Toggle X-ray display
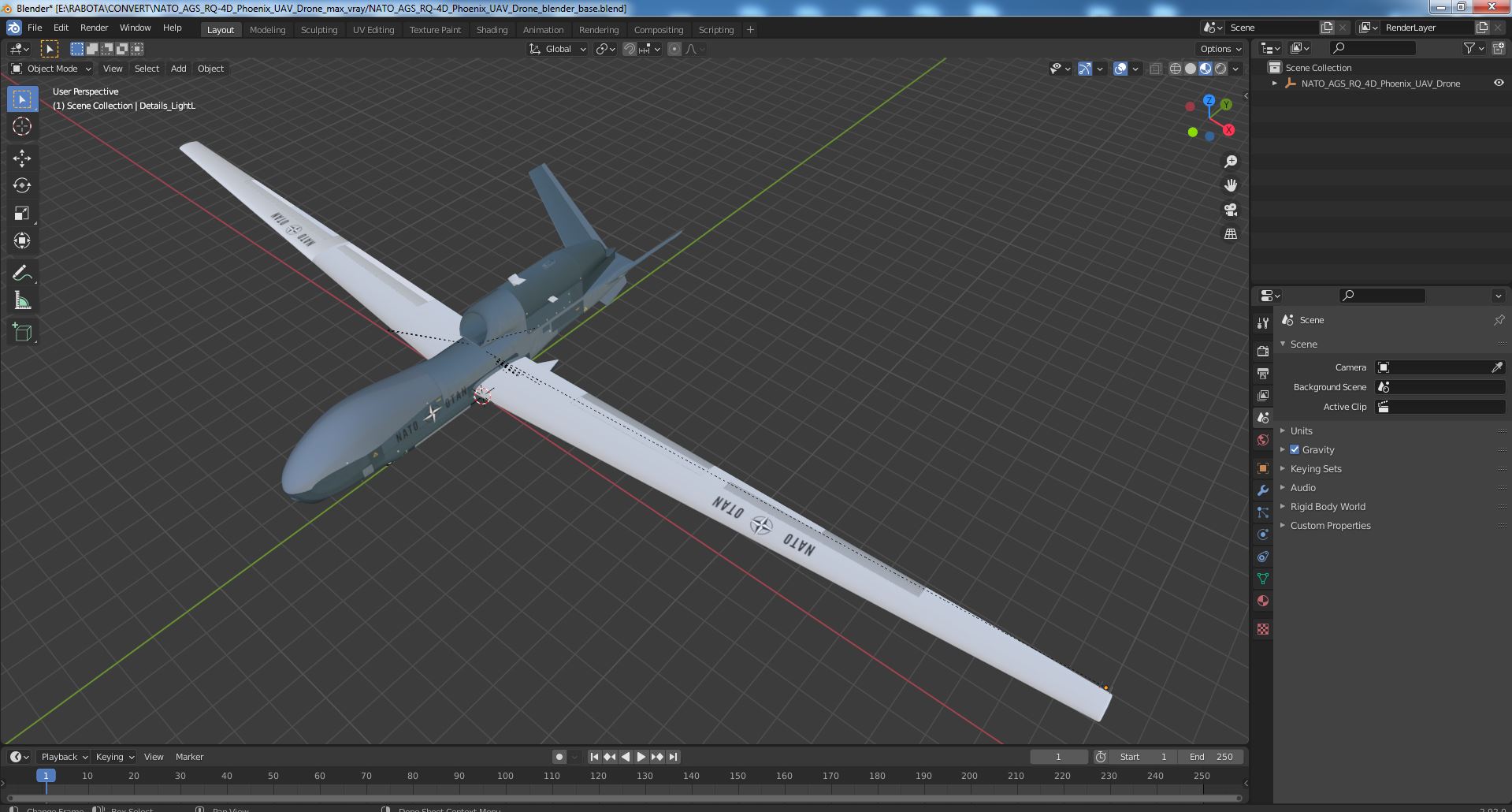Viewport: 1512px width, 812px height. point(1155,69)
